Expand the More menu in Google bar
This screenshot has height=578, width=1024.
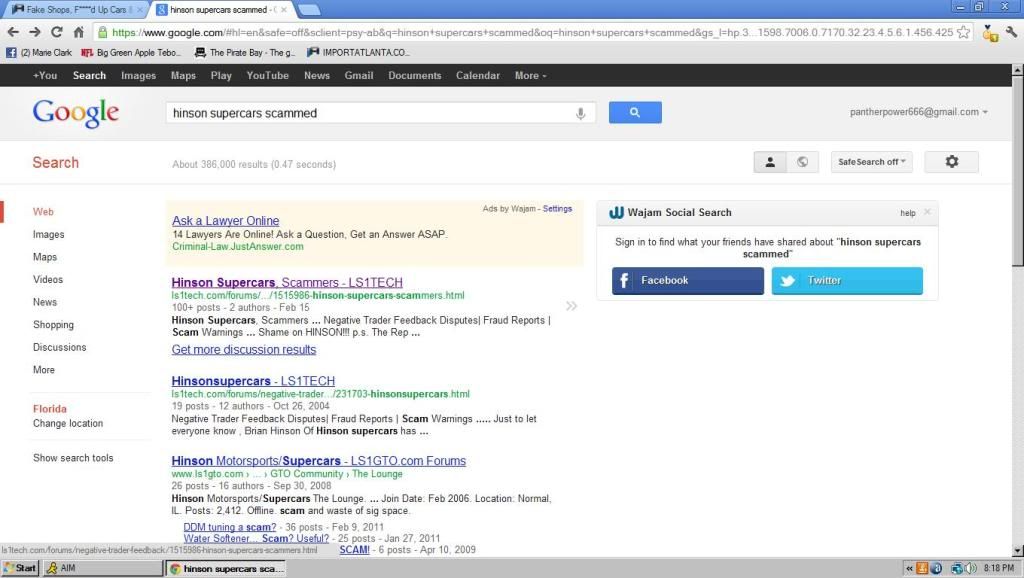[x=530, y=76]
